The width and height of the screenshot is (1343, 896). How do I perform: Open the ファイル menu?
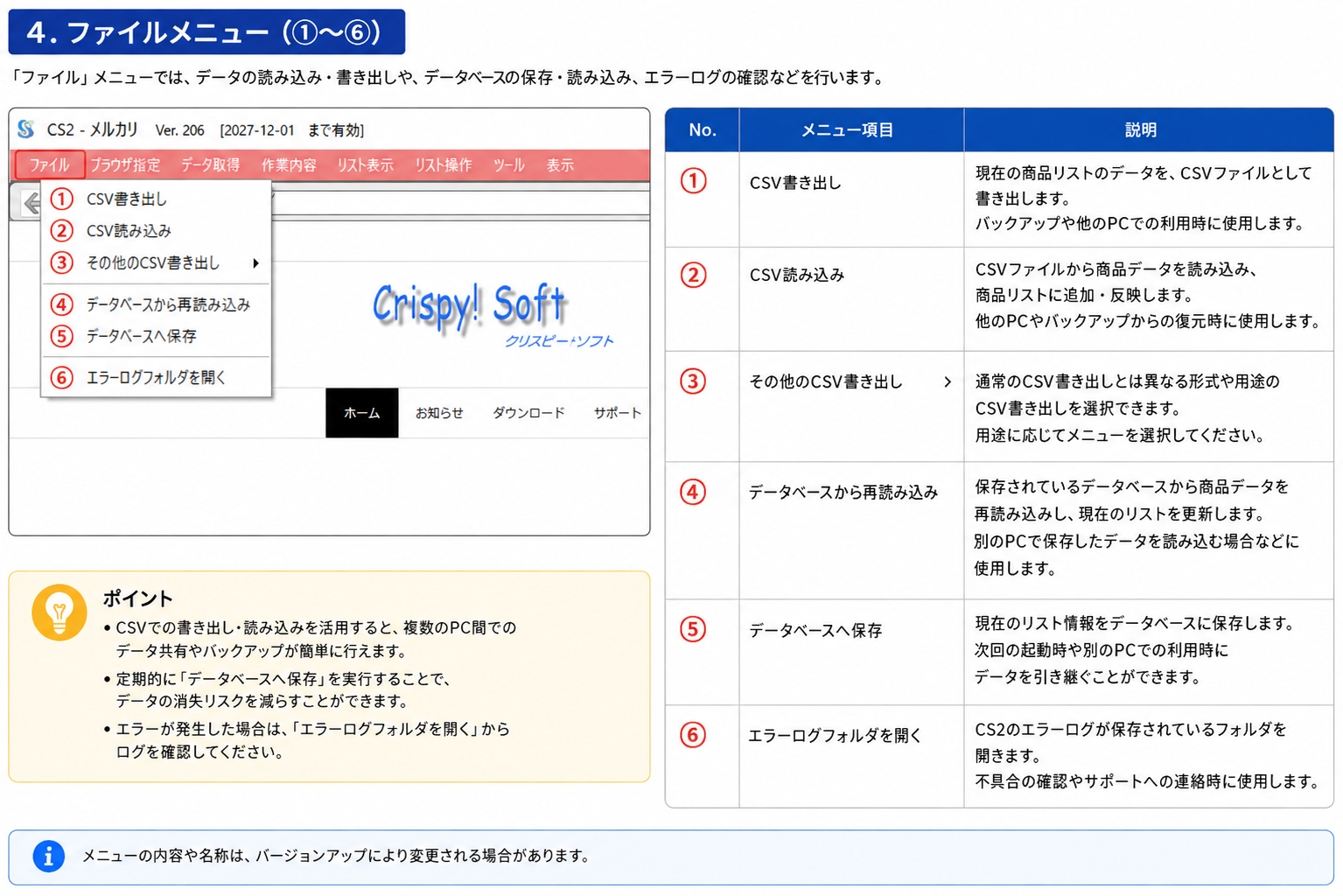pyautogui.click(x=50, y=164)
